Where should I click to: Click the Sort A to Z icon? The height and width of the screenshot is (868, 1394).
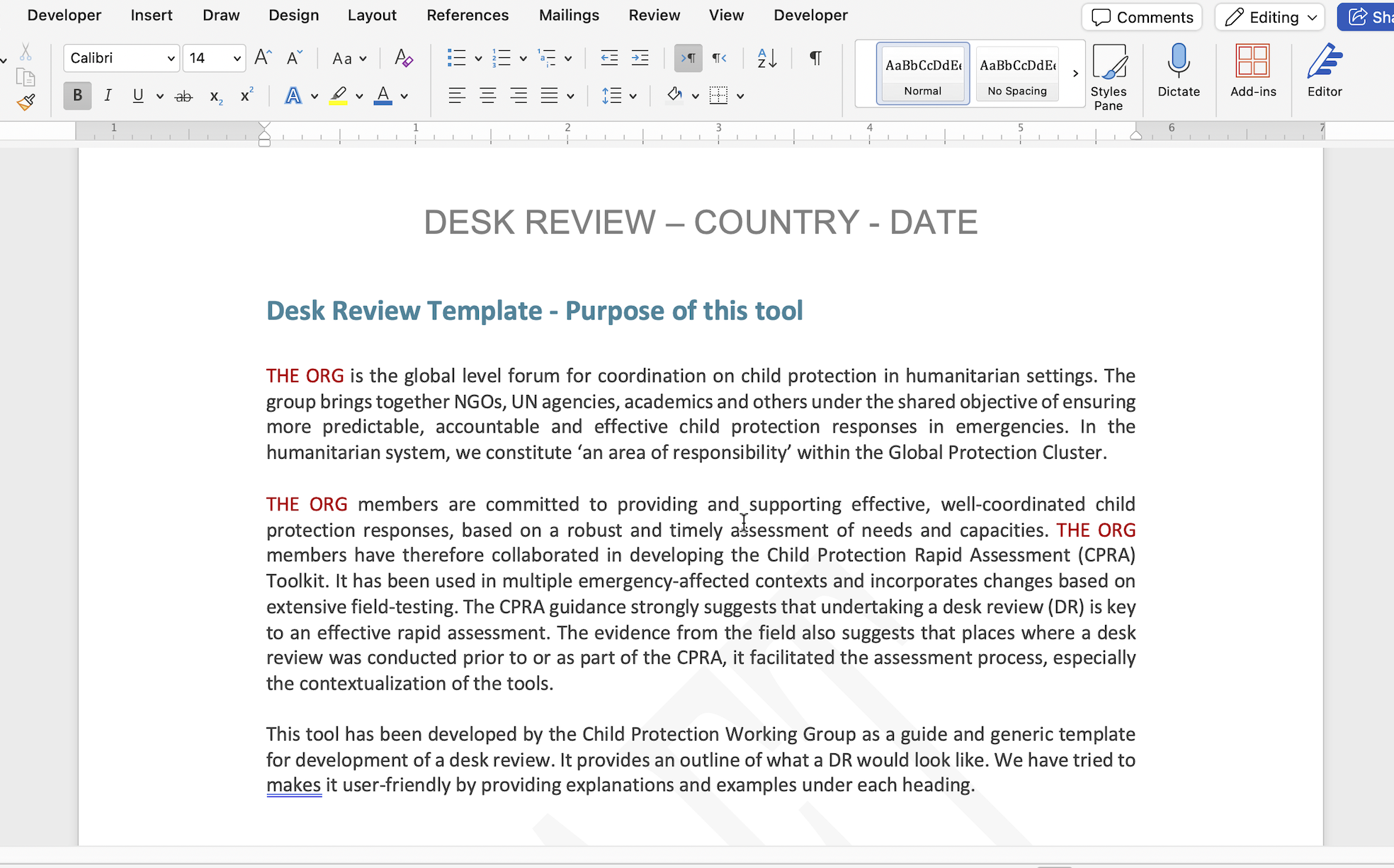766,58
